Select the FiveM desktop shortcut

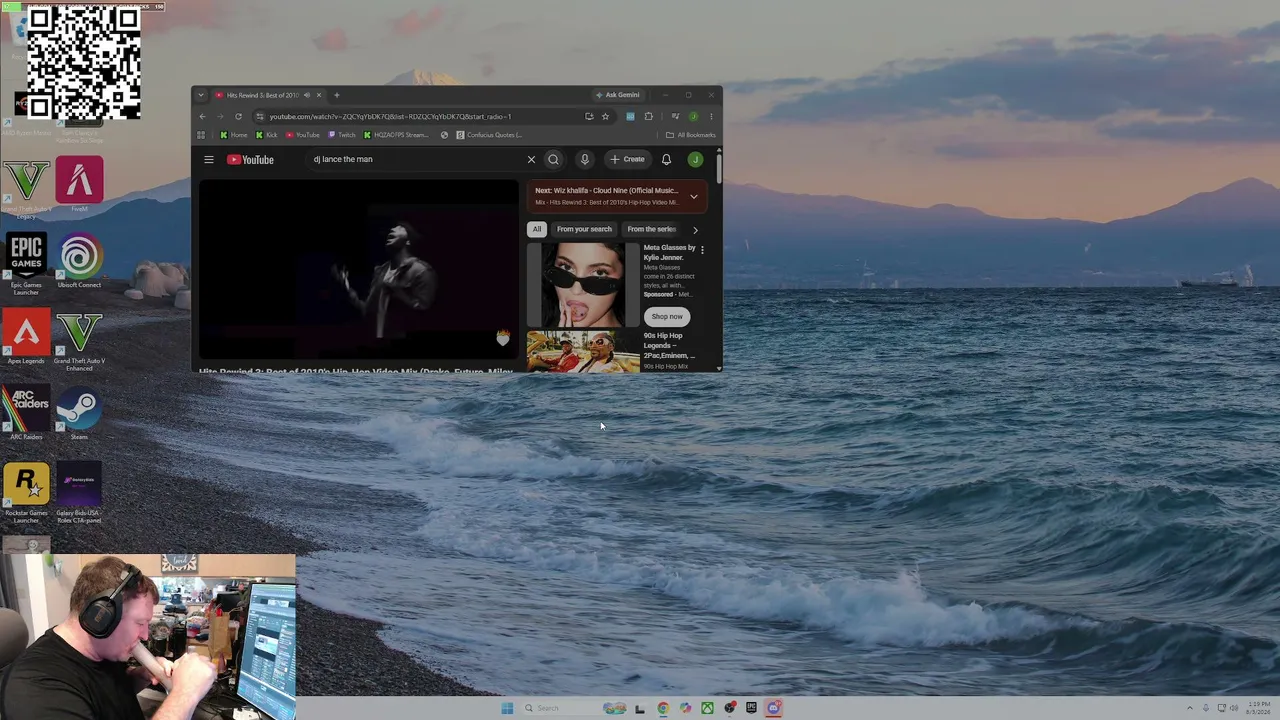79,185
